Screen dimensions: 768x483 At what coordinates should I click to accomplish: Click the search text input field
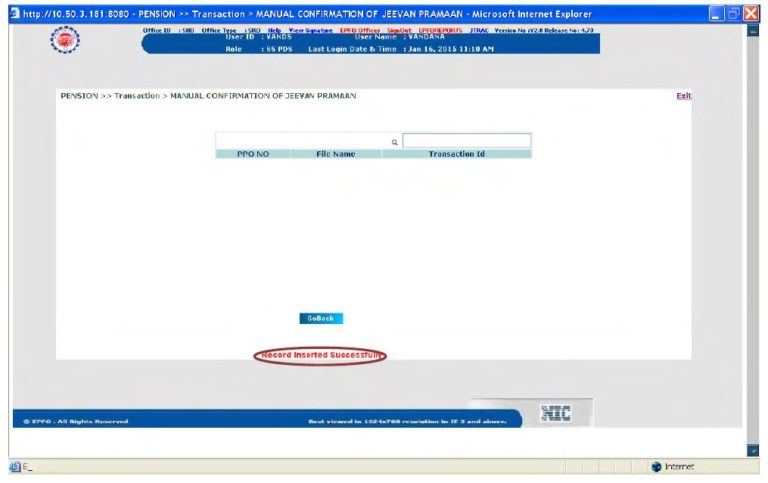pyautogui.click(x=466, y=141)
